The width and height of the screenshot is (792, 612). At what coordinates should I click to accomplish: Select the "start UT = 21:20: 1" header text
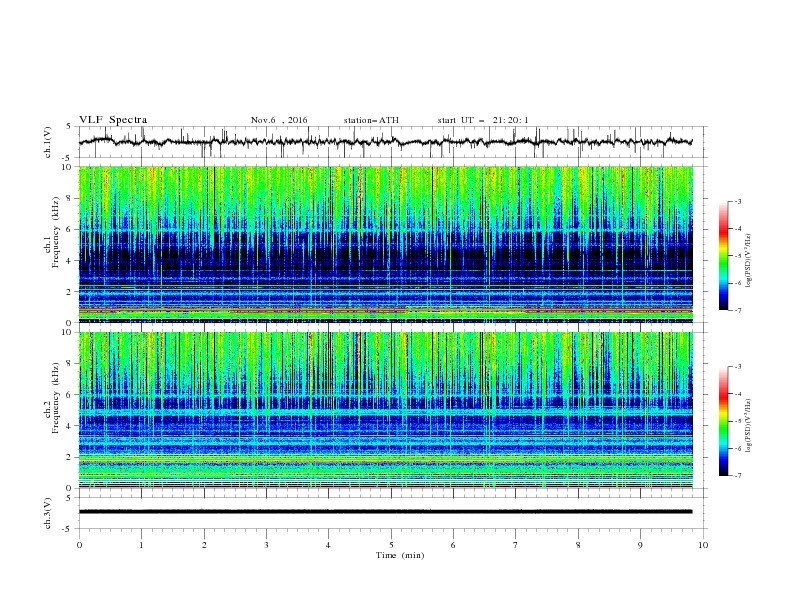[483, 120]
